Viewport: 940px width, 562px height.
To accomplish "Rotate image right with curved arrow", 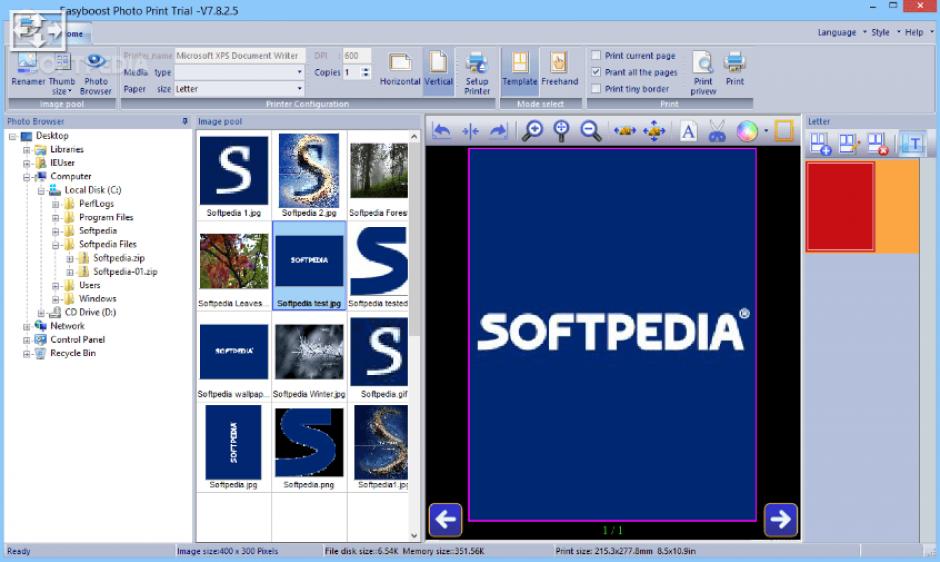I will 498,131.
